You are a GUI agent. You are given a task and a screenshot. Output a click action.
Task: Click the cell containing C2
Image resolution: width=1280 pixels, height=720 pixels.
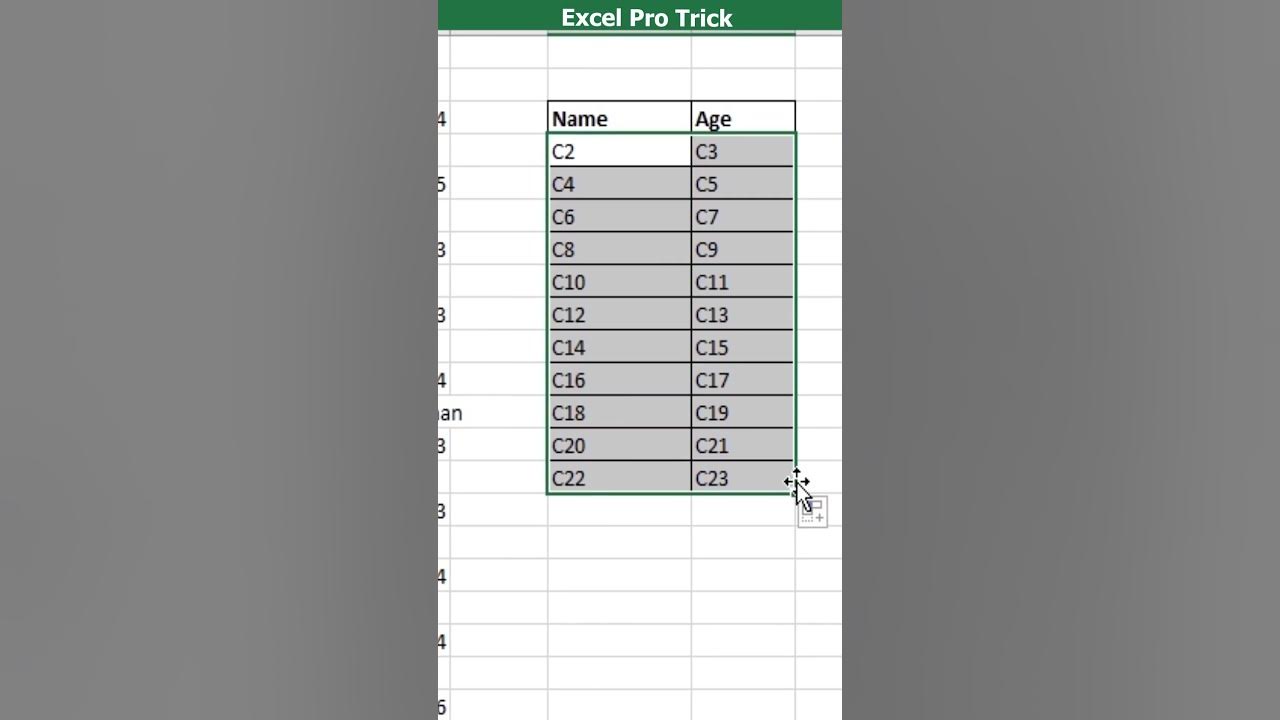coord(619,151)
